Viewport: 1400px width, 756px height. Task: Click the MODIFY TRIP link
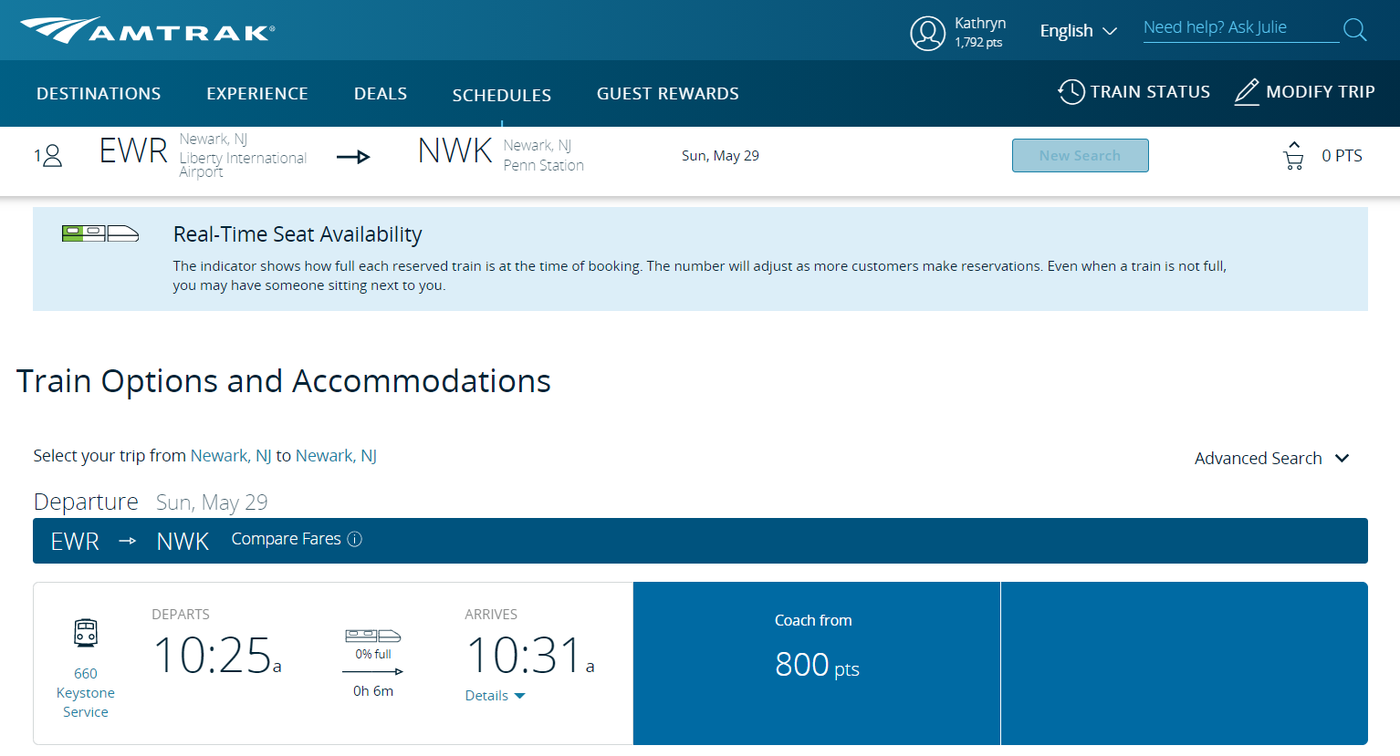point(1320,92)
